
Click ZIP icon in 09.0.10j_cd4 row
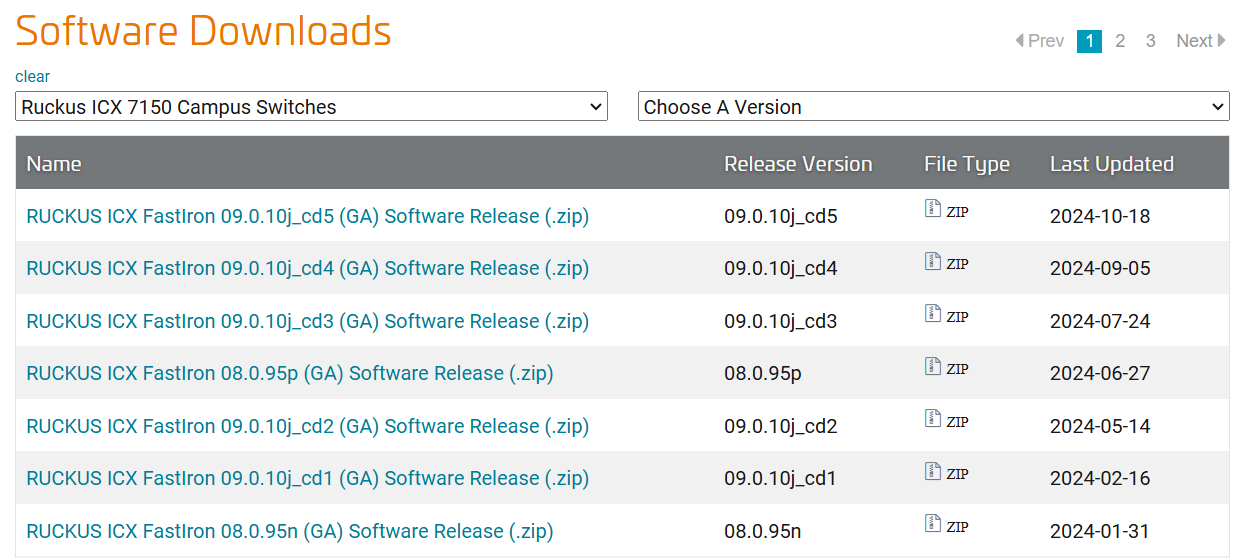933,262
